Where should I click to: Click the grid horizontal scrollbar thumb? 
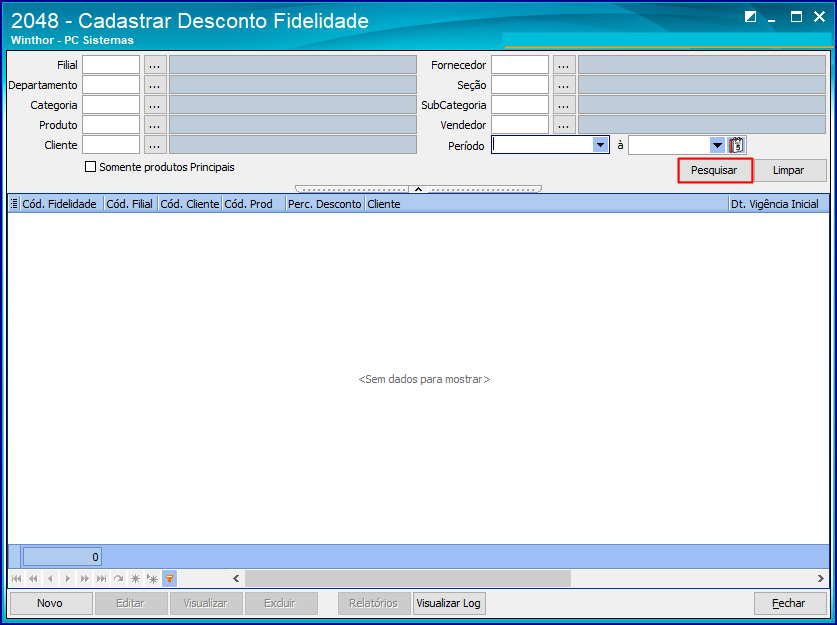tap(408, 579)
